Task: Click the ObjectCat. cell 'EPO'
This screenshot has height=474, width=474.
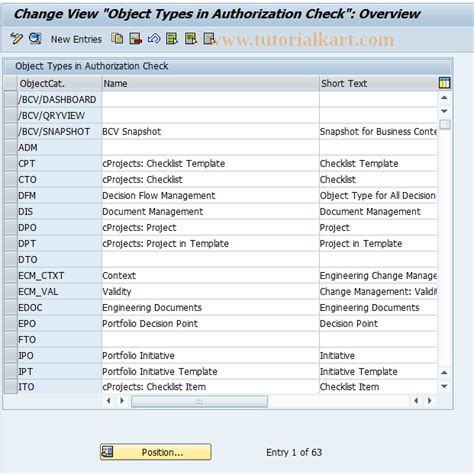Action: 59,323
